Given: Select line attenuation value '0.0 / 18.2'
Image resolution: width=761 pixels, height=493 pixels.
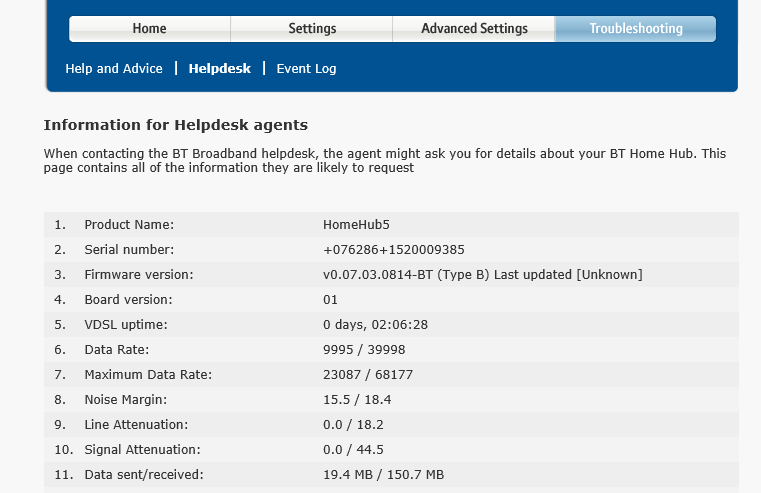Looking at the screenshot, I should pyautogui.click(x=353, y=425).
